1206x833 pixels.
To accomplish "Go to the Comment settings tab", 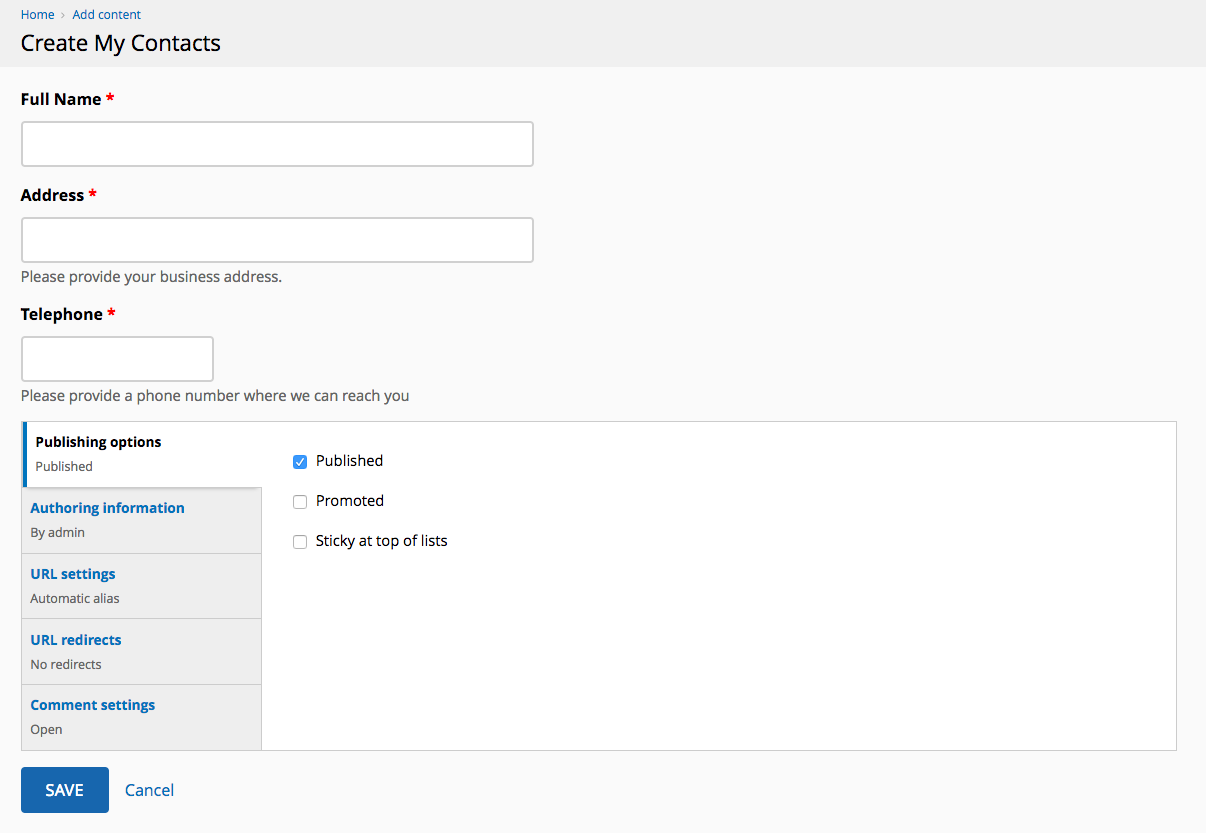I will tap(142, 717).
